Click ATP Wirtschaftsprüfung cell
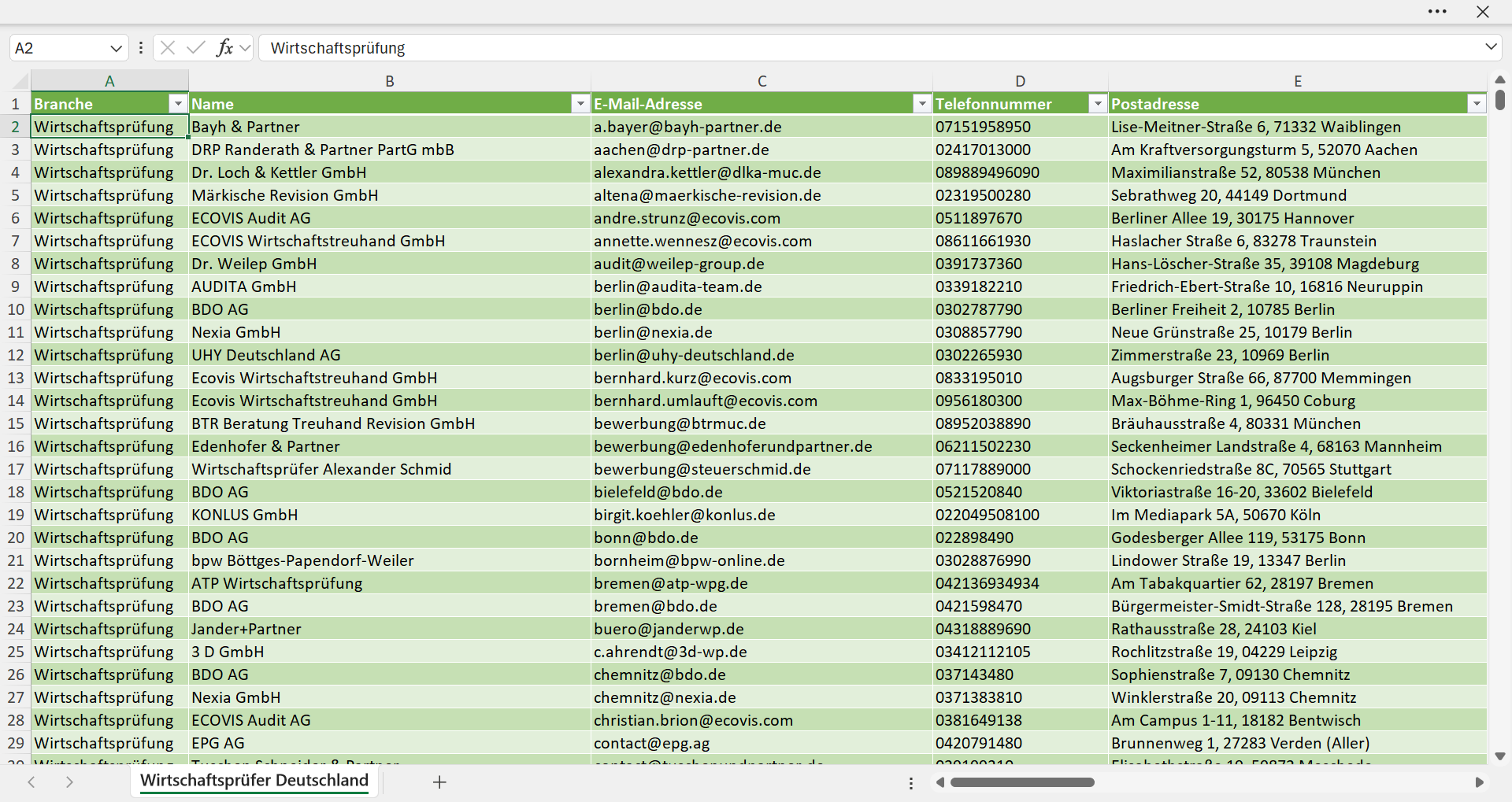 pyautogui.click(x=390, y=583)
